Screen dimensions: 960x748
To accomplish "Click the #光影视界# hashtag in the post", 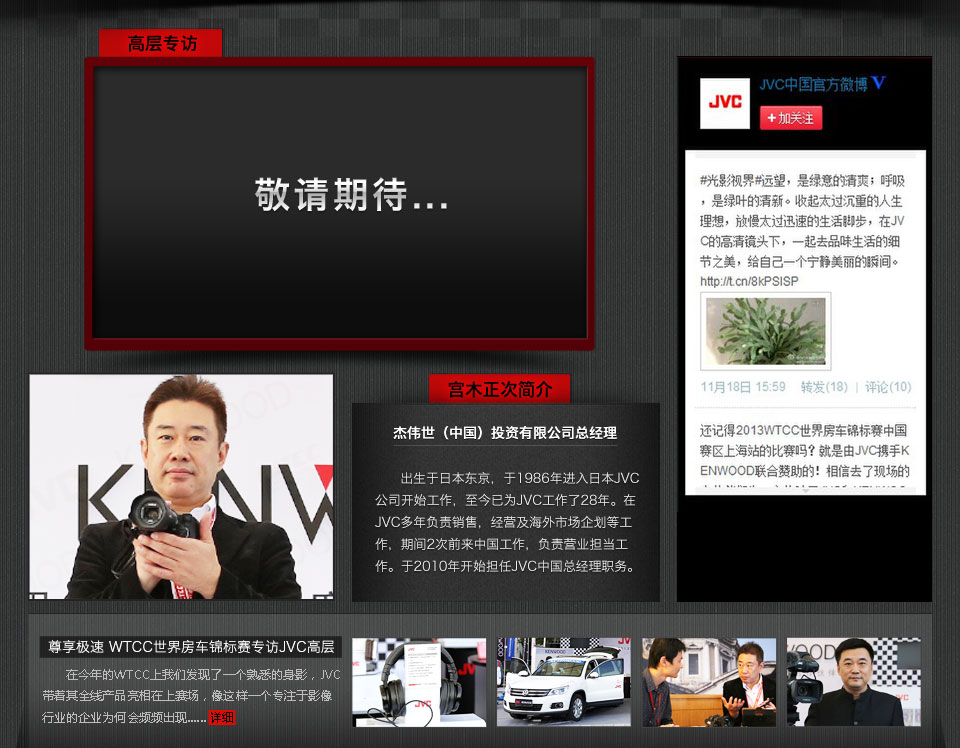I will (731, 181).
